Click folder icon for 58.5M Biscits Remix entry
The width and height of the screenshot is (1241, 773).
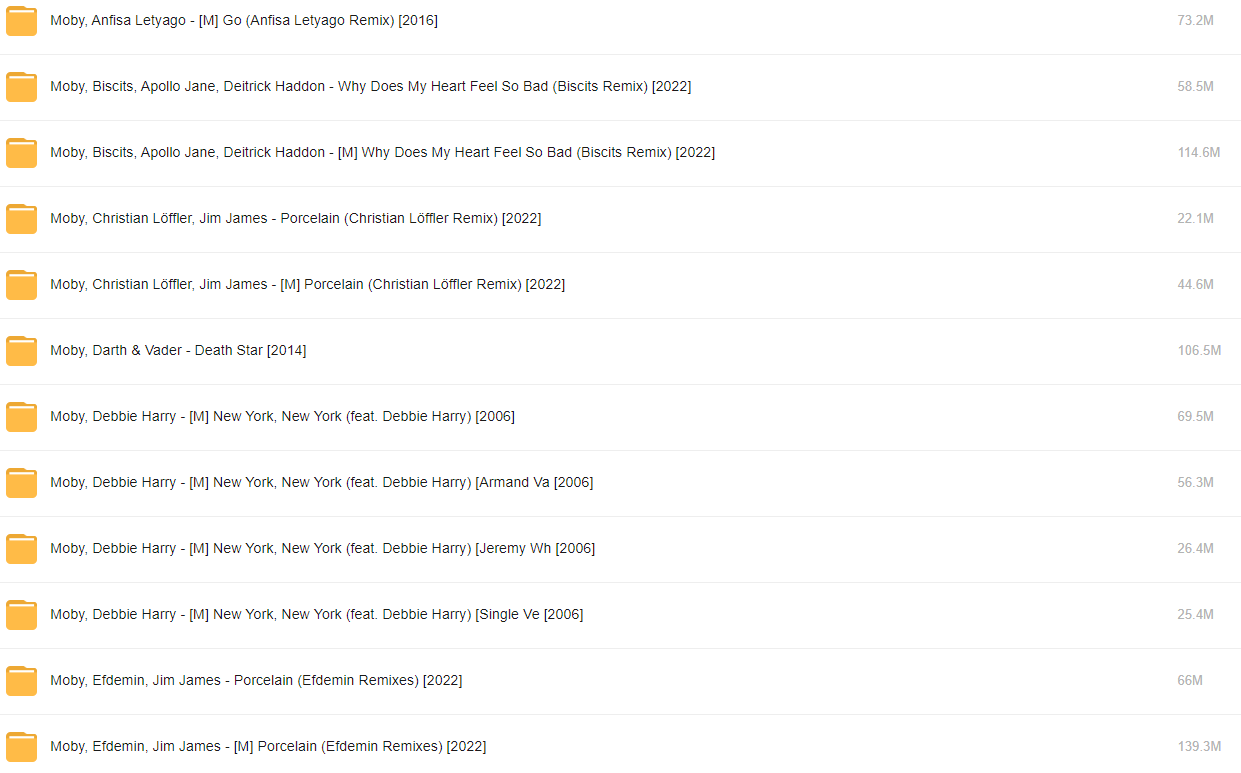point(21,87)
